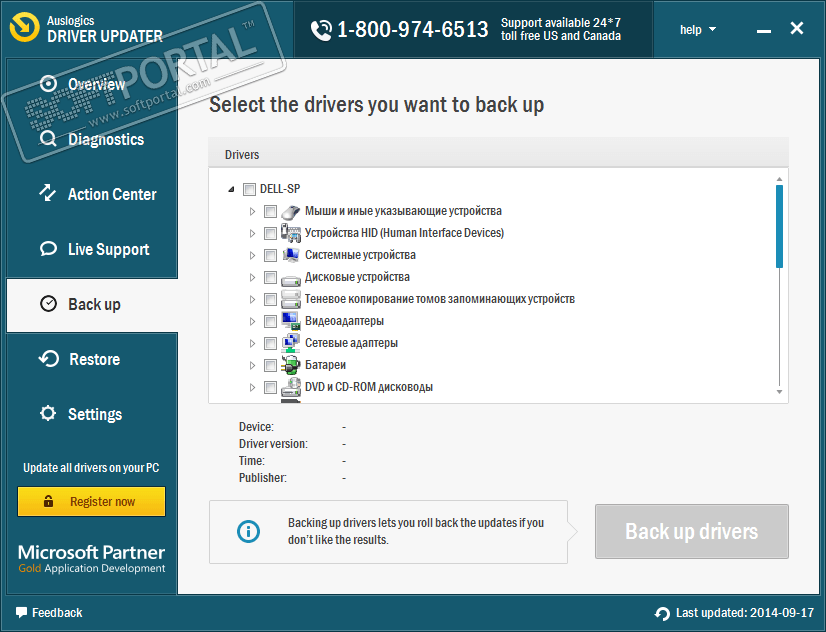Select the DELL-SP tree label
This screenshot has width=826, height=632.
click(280, 189)
